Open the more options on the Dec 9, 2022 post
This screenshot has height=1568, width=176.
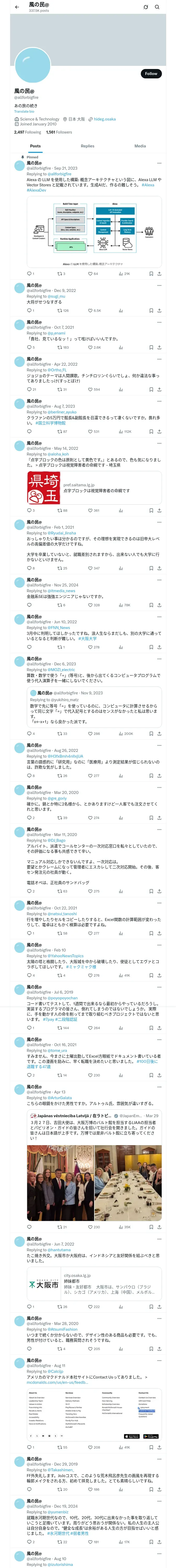click(159, 285)
